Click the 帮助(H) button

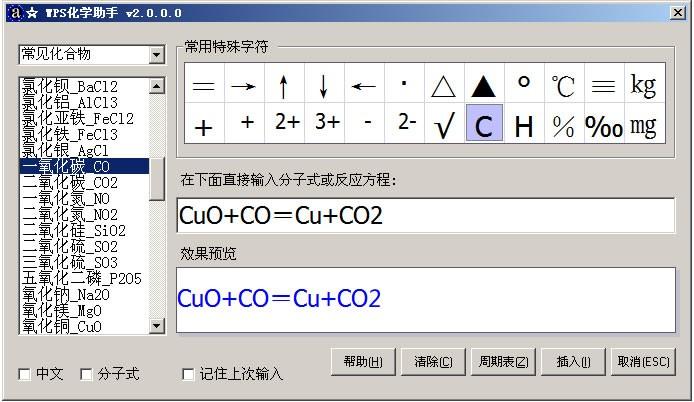coord(363,362)
